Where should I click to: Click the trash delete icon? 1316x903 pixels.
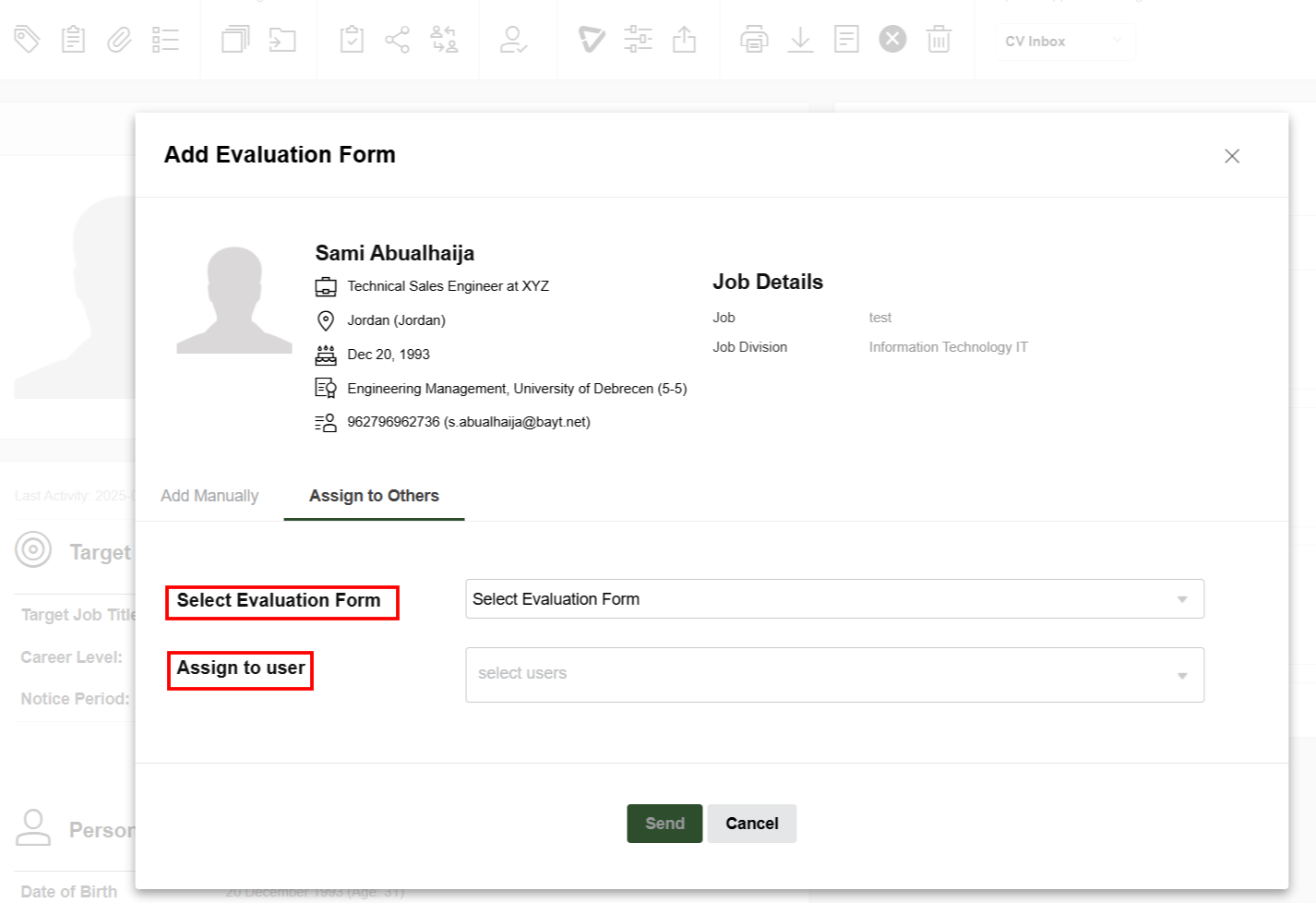coord(939,40)
